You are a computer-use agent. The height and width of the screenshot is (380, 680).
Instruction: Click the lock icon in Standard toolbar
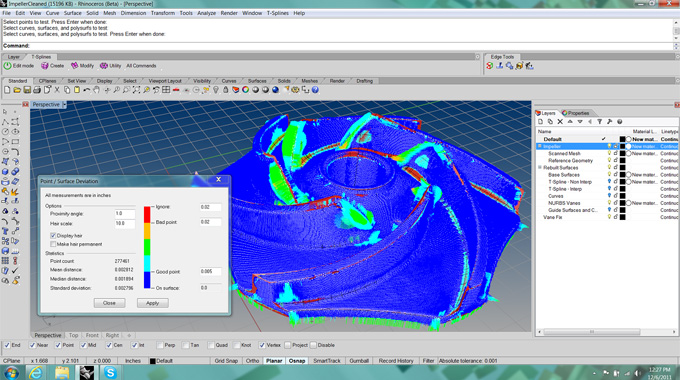pyautogui.click(x=226, y=90)
